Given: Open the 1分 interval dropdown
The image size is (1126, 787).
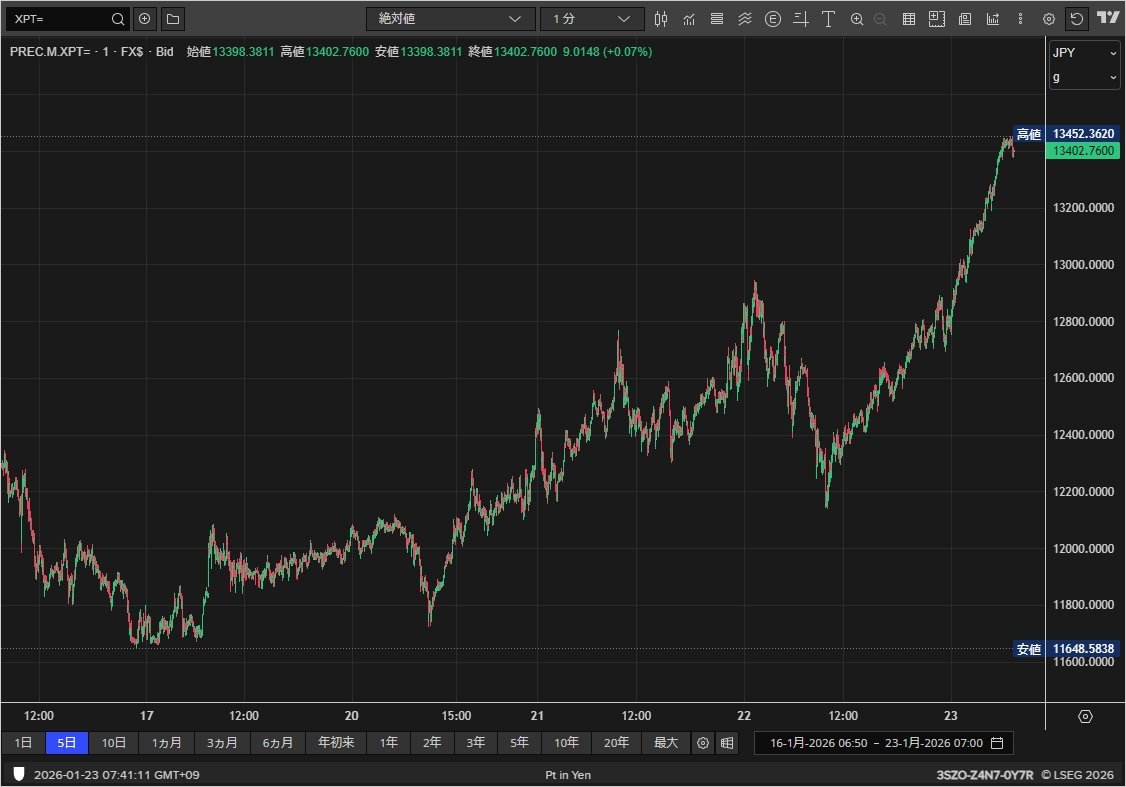Looking at the screenshot, I should 592,19.
